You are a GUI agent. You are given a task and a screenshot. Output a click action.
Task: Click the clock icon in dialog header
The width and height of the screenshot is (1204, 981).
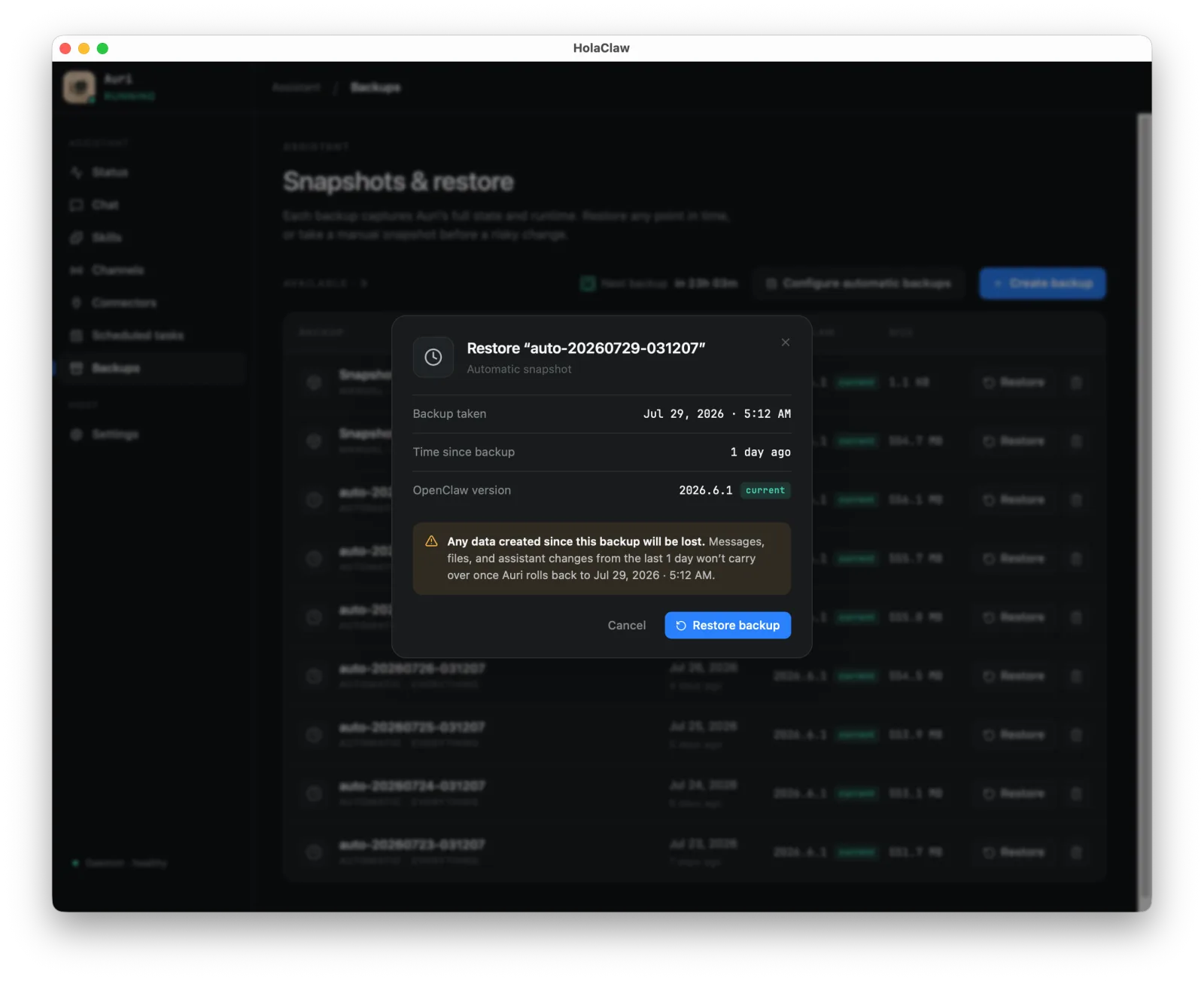click(433, 357)
